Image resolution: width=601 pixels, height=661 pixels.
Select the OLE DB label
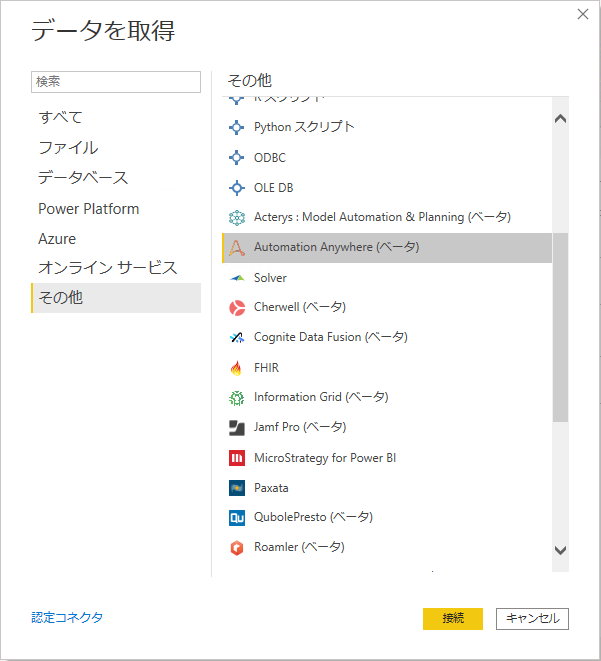(x=274, y=188)
